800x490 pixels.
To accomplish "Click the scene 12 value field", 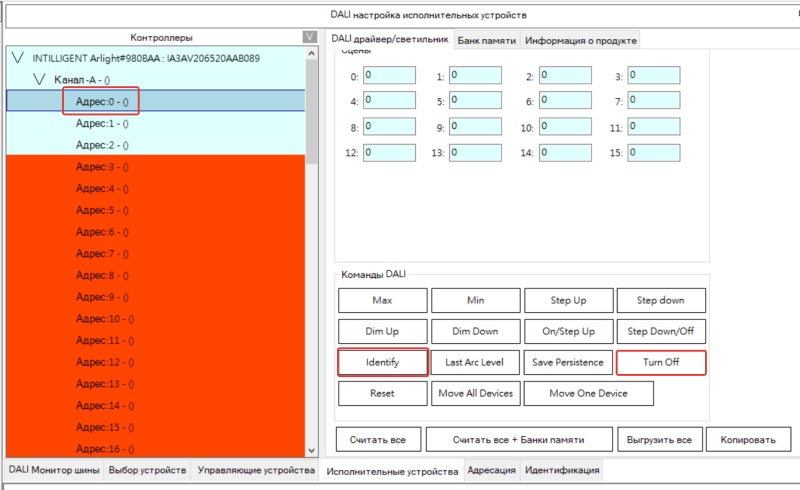I will point(389,153).
